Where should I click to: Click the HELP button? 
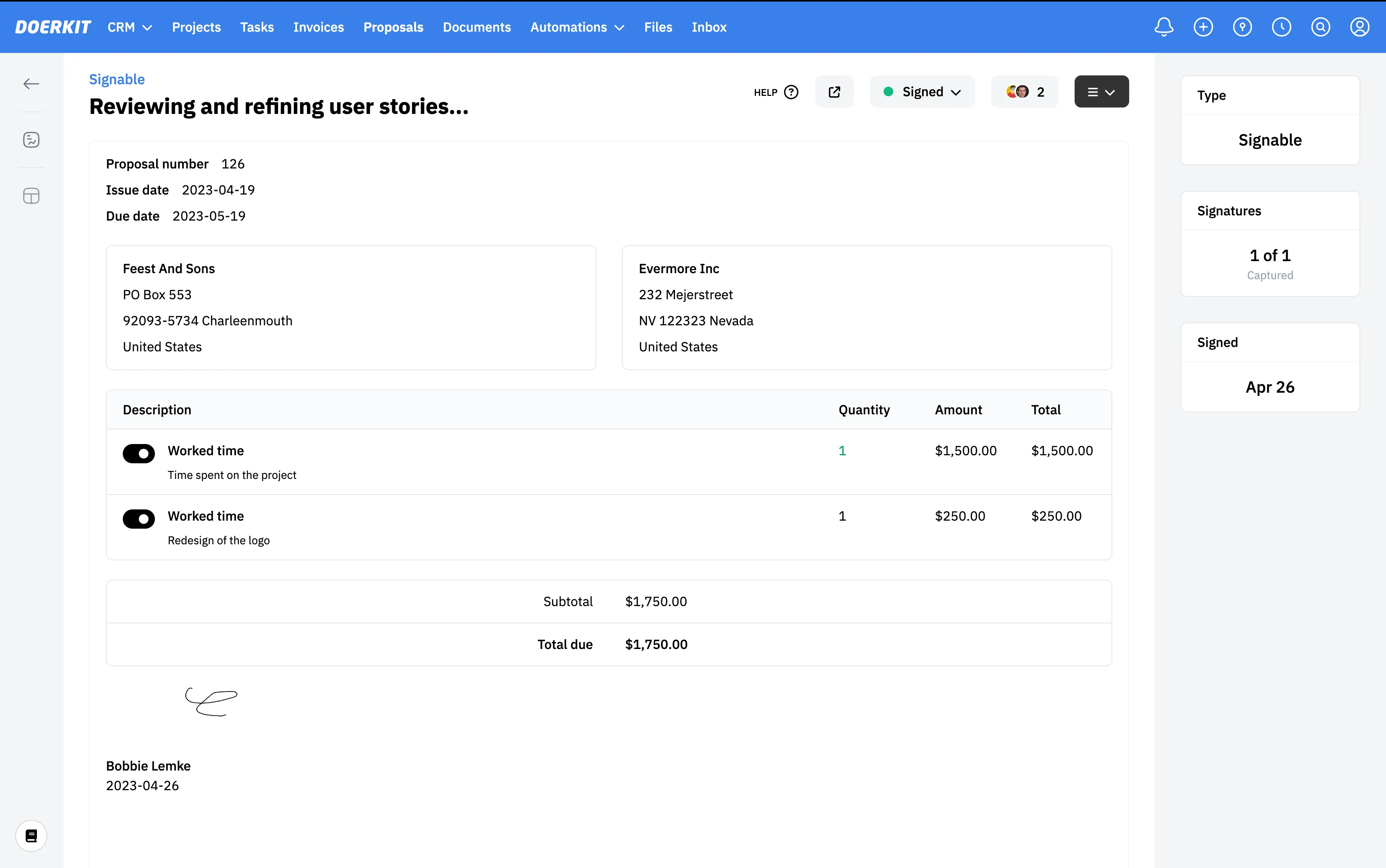(776, 92)
